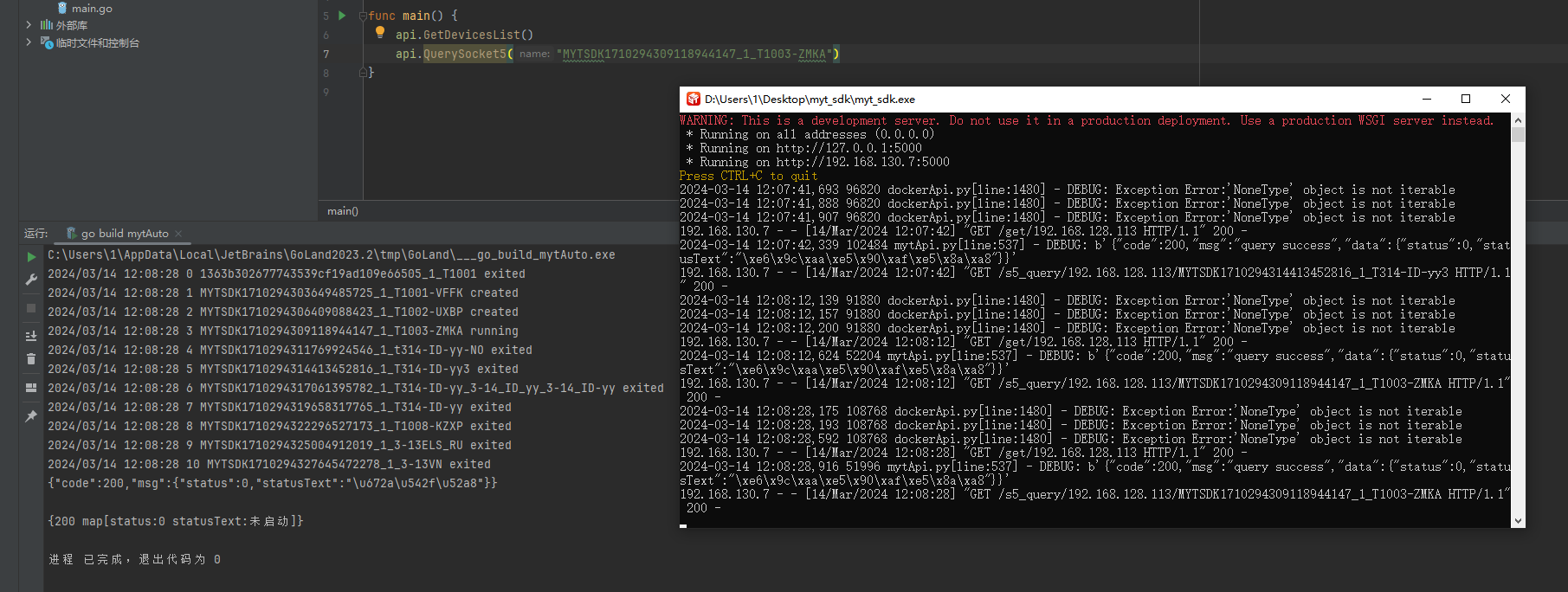Maximize the myt_sdk.exe console window
Viewport: 1568px width, 592px height.
(x=1466, y=99)
